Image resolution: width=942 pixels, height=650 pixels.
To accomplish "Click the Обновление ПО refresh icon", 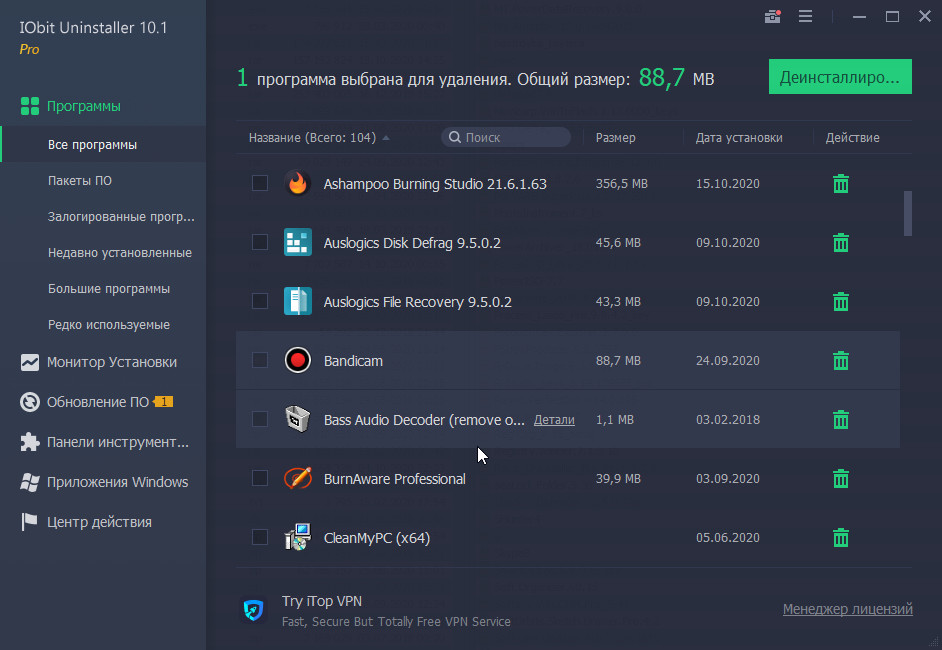I will (29, 402).
